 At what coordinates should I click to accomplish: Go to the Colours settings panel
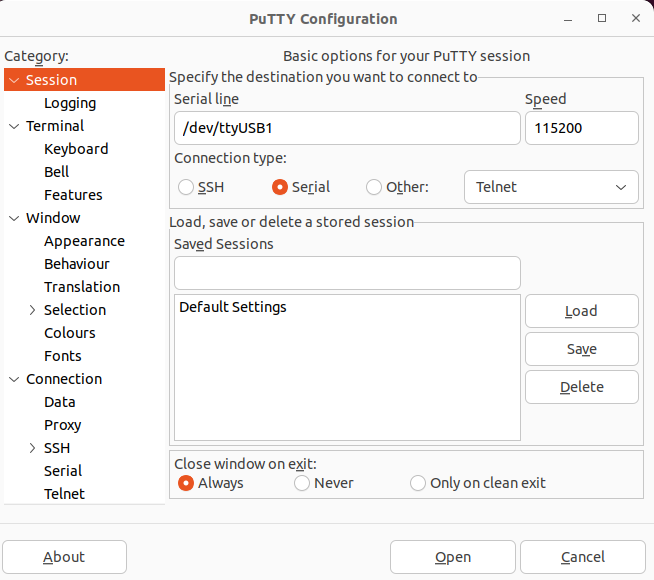70,333
